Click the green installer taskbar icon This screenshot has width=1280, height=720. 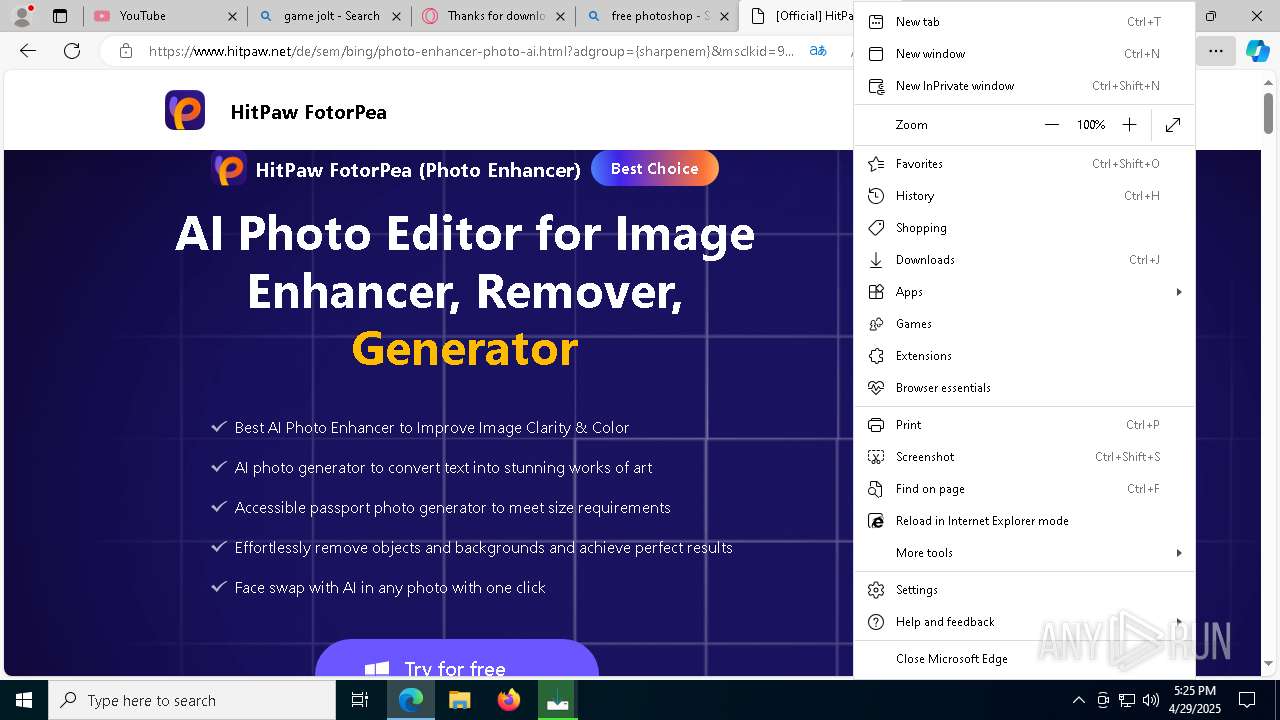(x=557, y=700)
